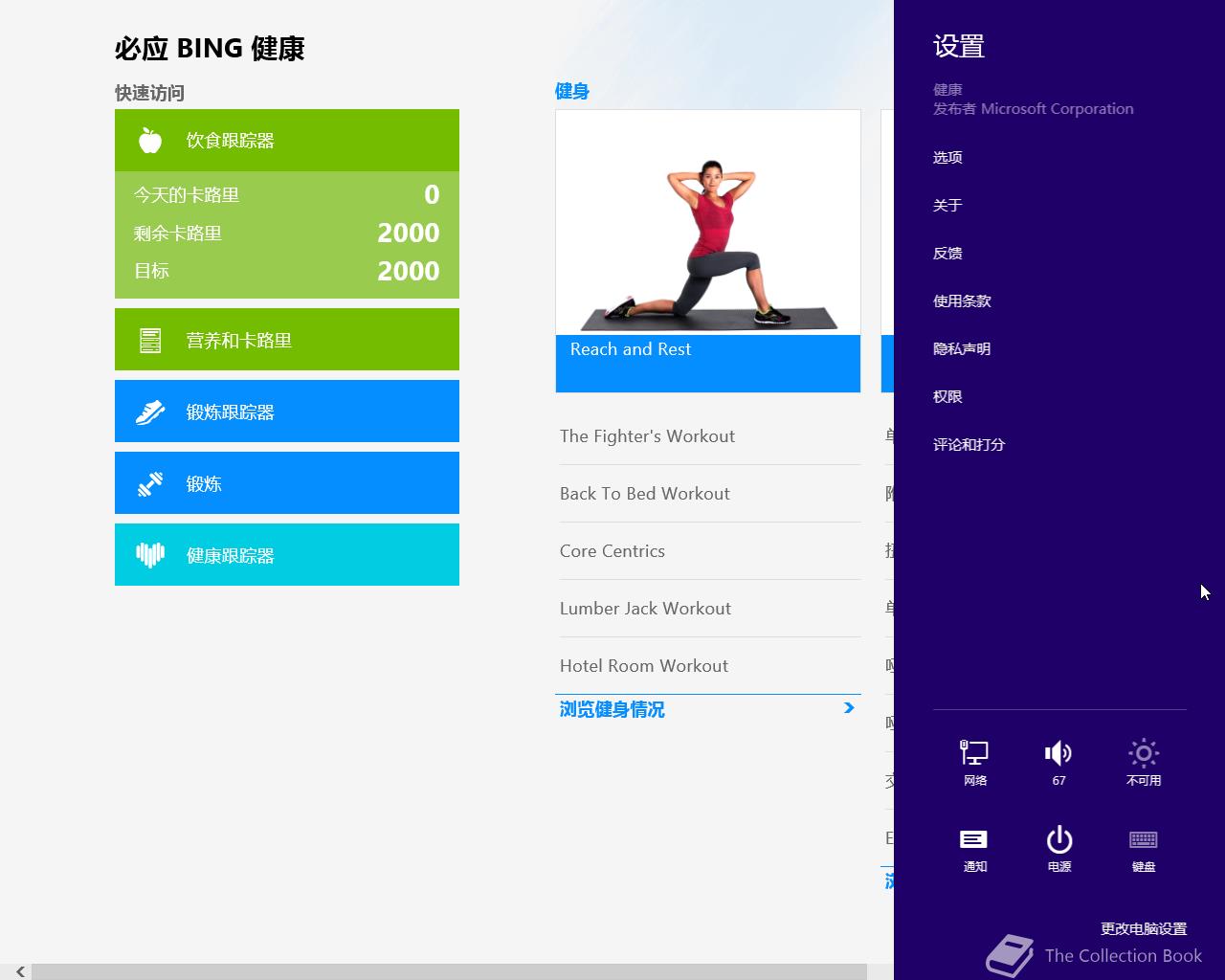Open the 饮食跟踪器 tile
1225x980 pixels.
[x=287, y=141]
